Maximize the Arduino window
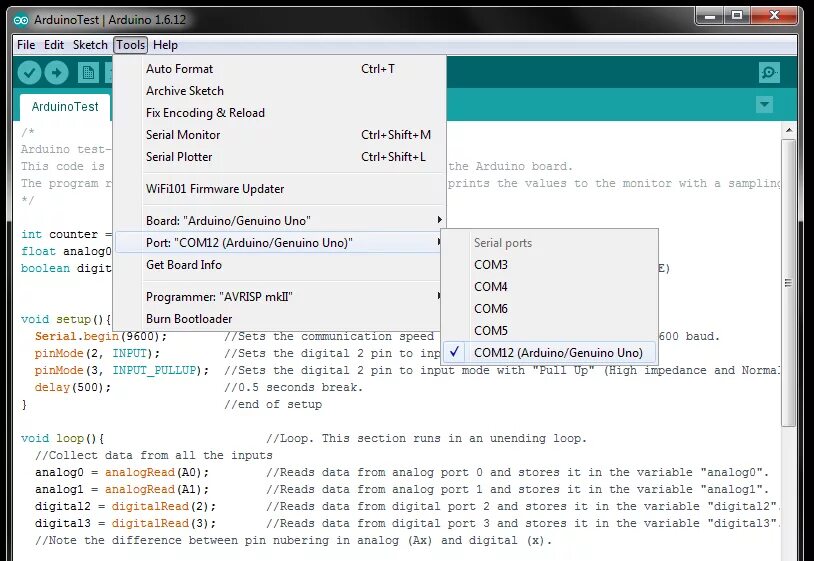 point(737,16)
